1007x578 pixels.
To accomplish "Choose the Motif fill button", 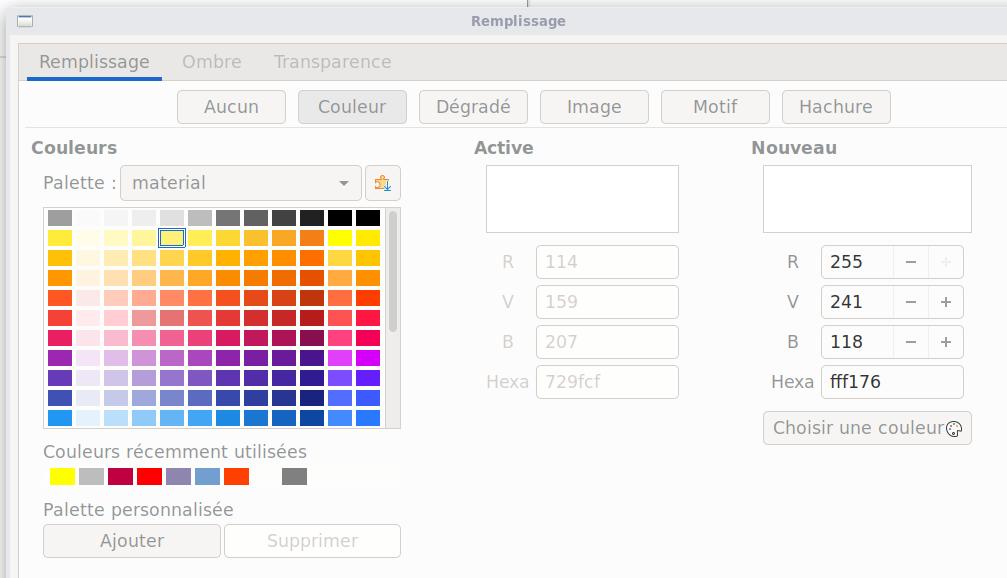I will 715,107.
